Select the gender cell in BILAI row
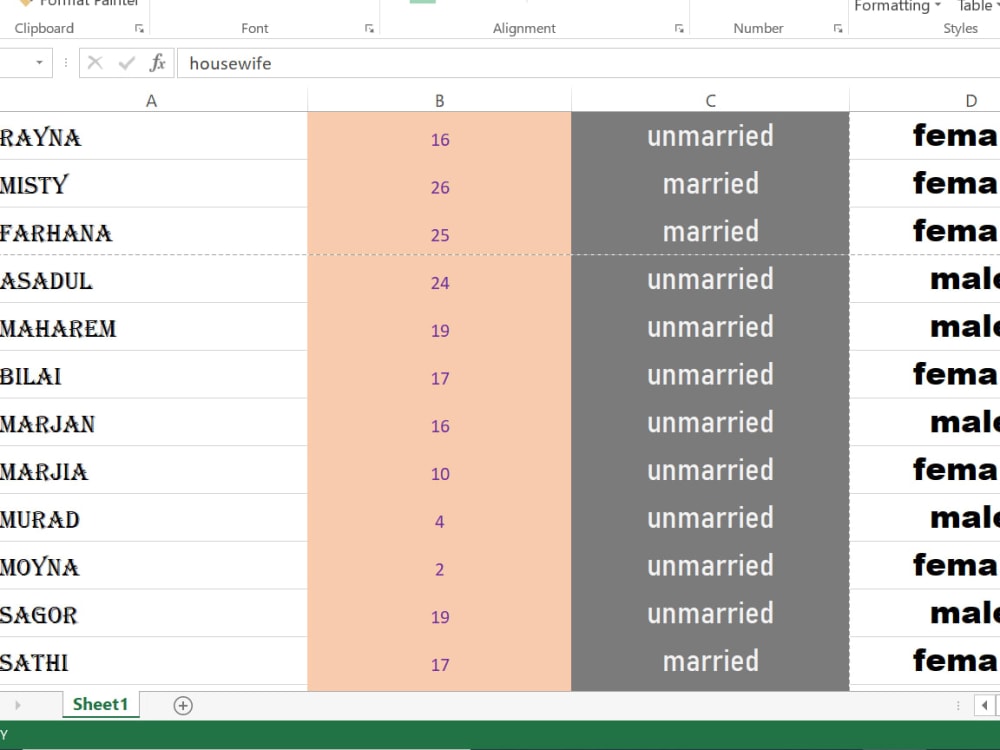 point(925,375)
